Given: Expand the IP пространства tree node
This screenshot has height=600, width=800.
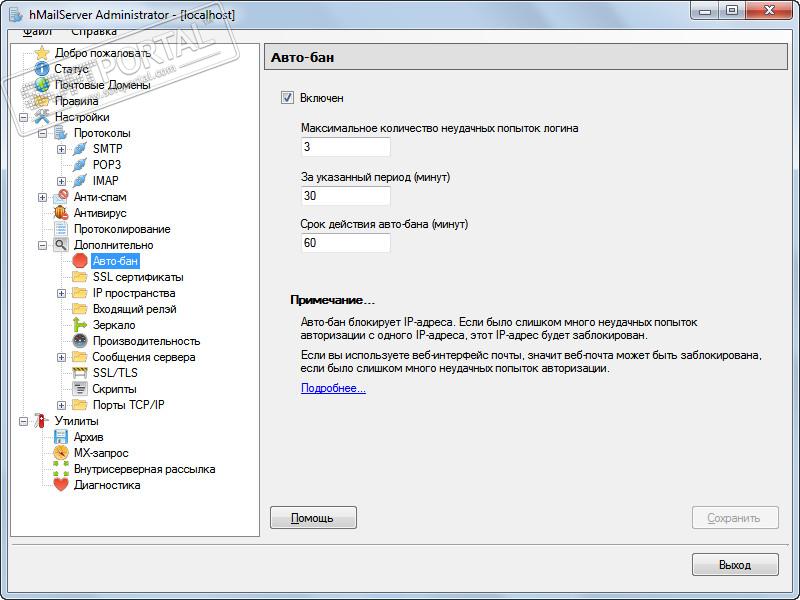Looking at the screenshot, I should pos(61,293).
